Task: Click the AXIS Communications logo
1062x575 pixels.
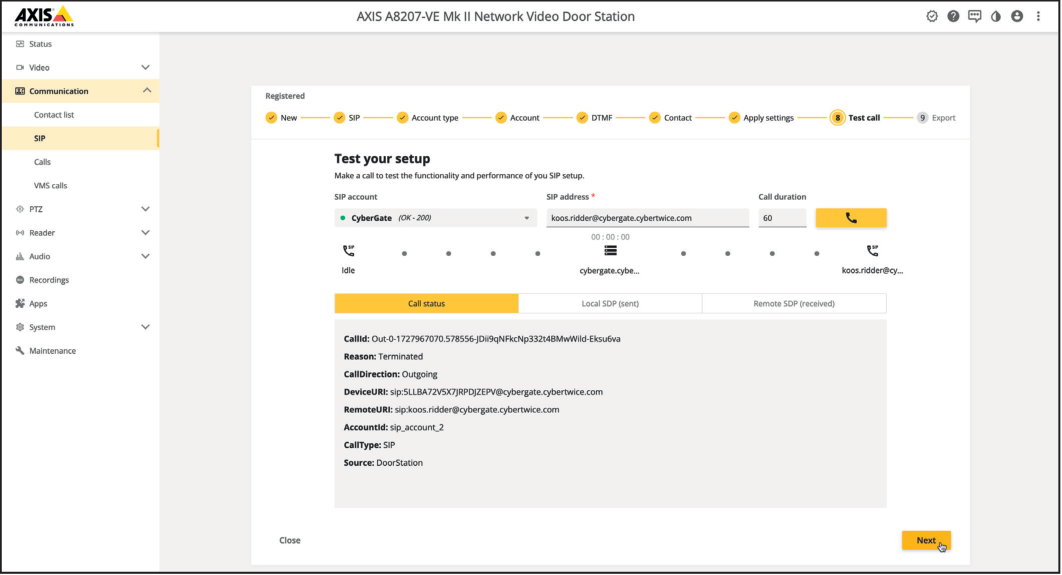Action: (x=44, y=16)
